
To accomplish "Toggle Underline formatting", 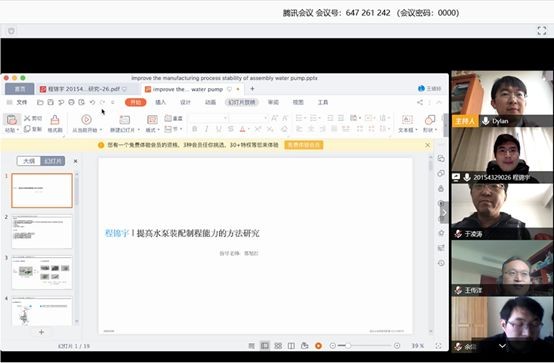I will pyautogui.click(x=219, y=129).
